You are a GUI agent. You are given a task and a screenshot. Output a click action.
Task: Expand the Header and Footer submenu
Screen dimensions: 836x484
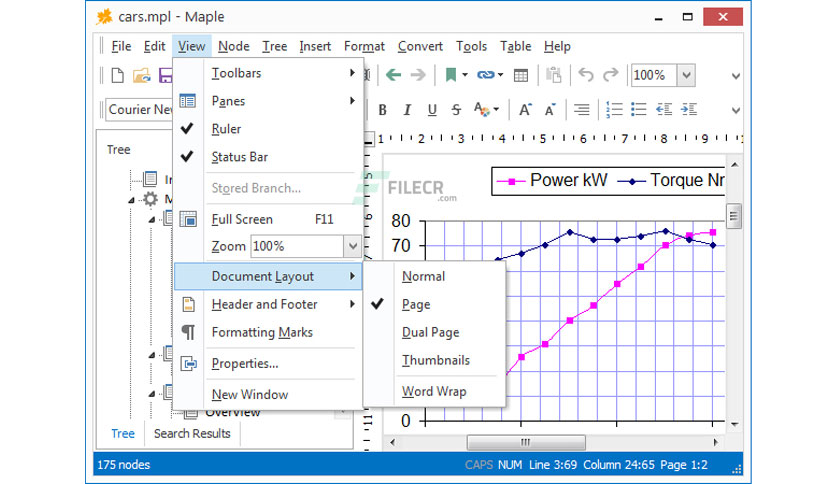(268, 304)
